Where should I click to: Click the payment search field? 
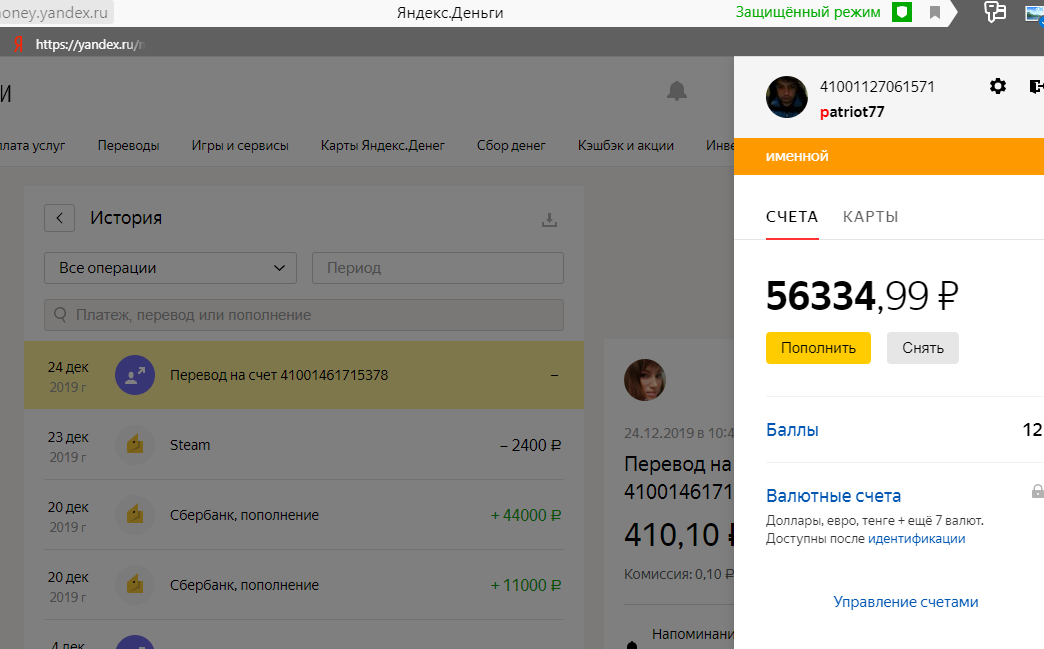pyautogui.click(x=304, y=315)
